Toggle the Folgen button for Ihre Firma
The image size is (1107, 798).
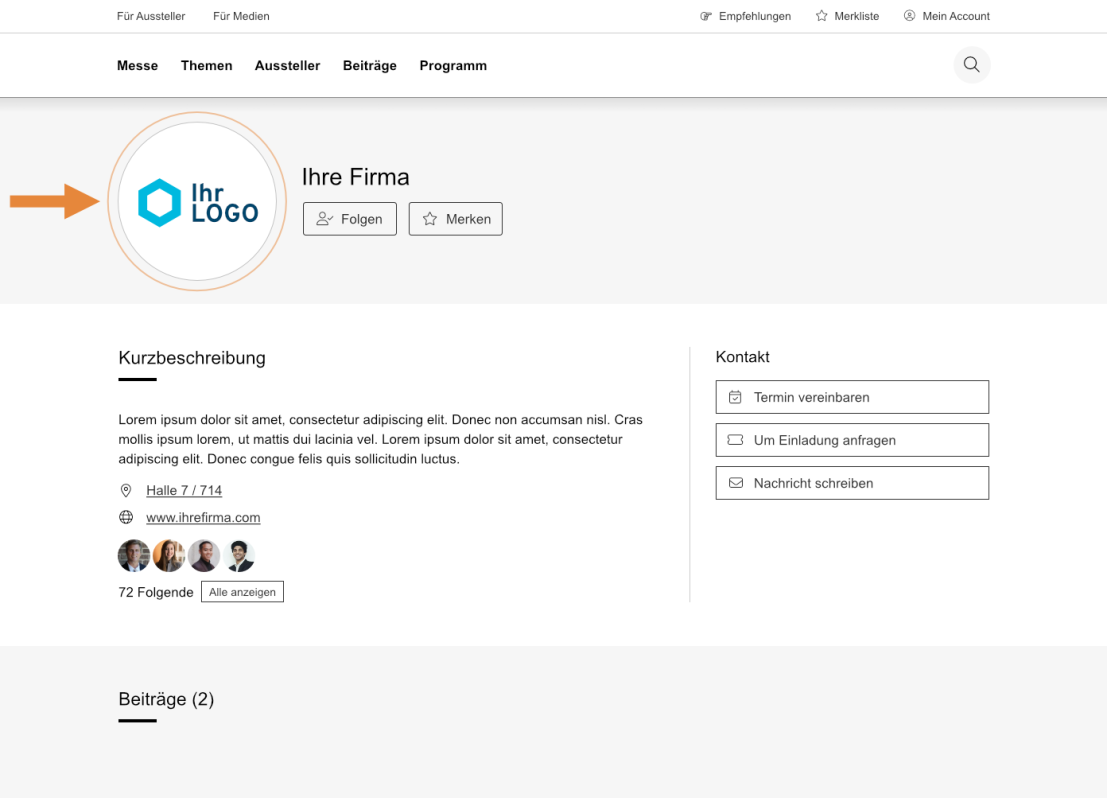tap(349, 218)
